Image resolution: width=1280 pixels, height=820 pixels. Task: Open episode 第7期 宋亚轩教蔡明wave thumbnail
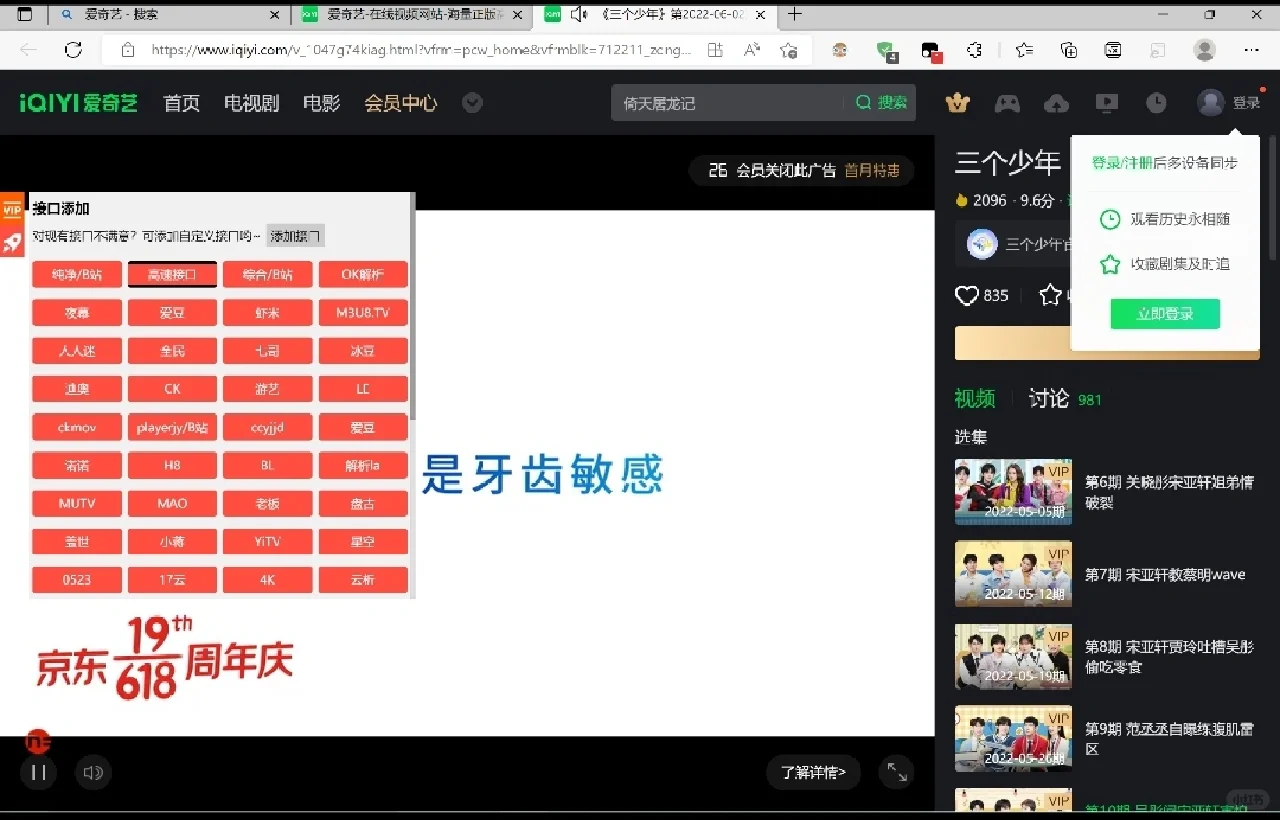pyautogui.click(x=1013, y=573)
